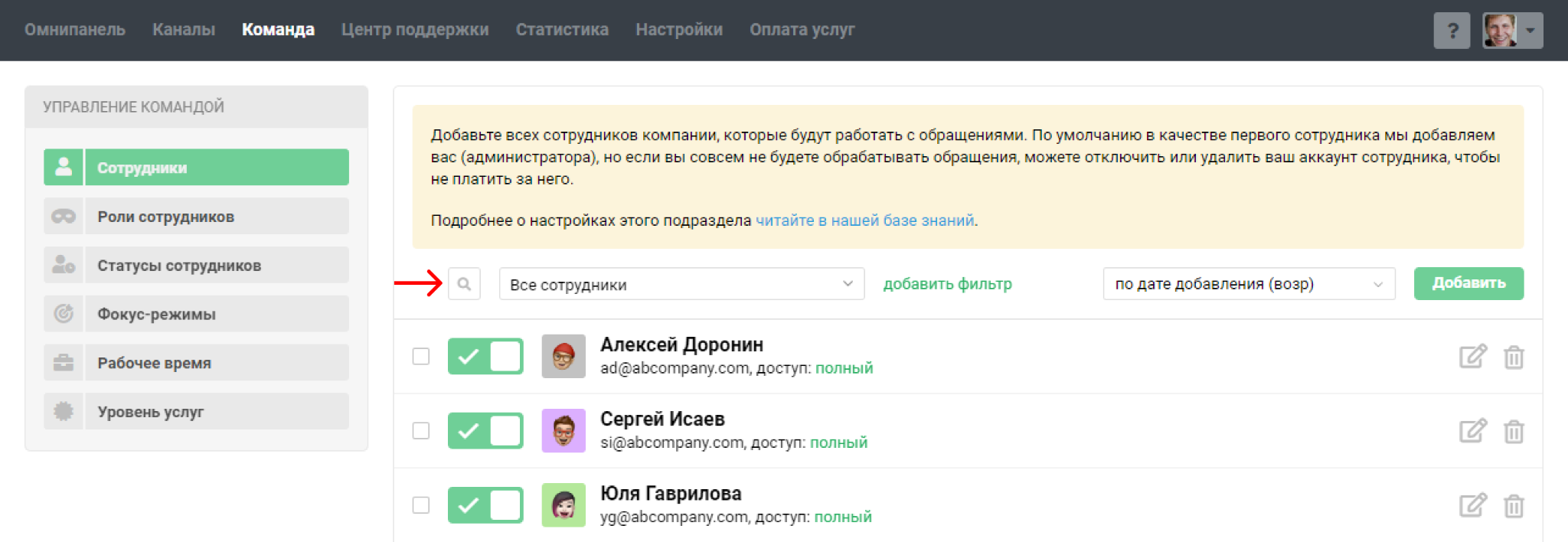Image resolution: width=1568 pixels, height=542 pixels.
Task: Click the добавить фильтр link
Action: click(947, 284)
